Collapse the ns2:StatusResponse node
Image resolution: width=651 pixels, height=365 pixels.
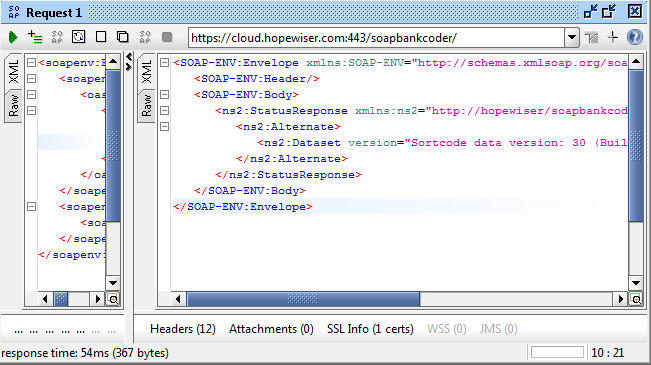[164, 110]
